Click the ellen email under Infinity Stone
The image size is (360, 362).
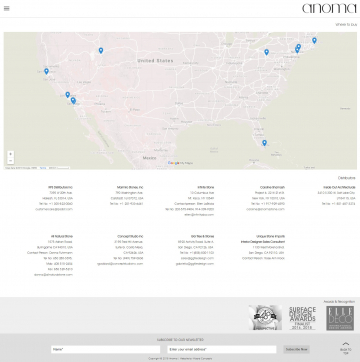tap(199, 214)
